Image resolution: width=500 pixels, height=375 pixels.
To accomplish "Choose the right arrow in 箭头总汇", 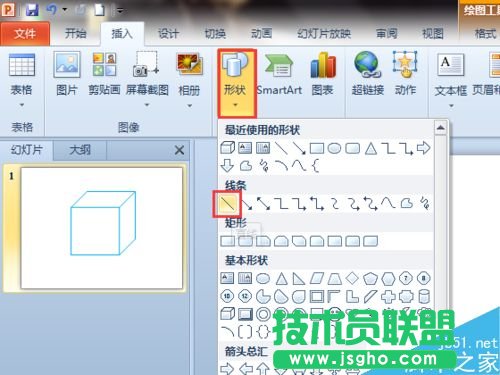I will pyautogui.click(x=227, y=368).
